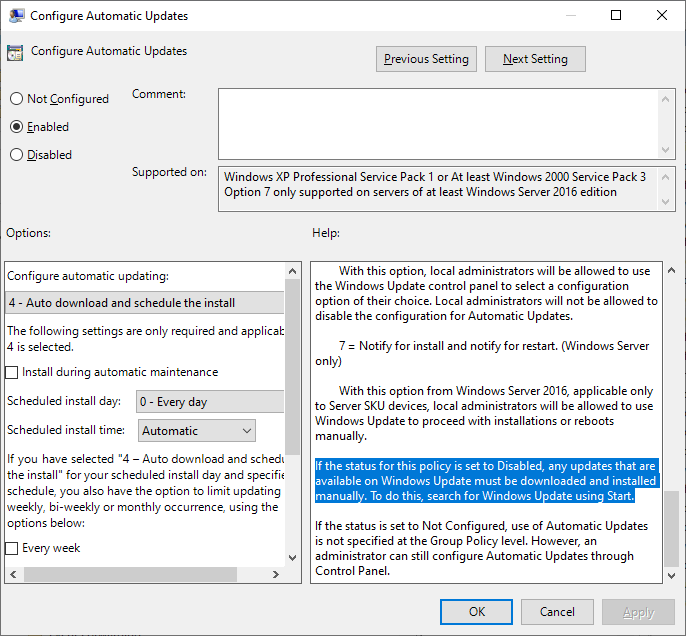Click the Options pane scroll up arrow
This screenshot has height=636, width=686.
point(293,272)
